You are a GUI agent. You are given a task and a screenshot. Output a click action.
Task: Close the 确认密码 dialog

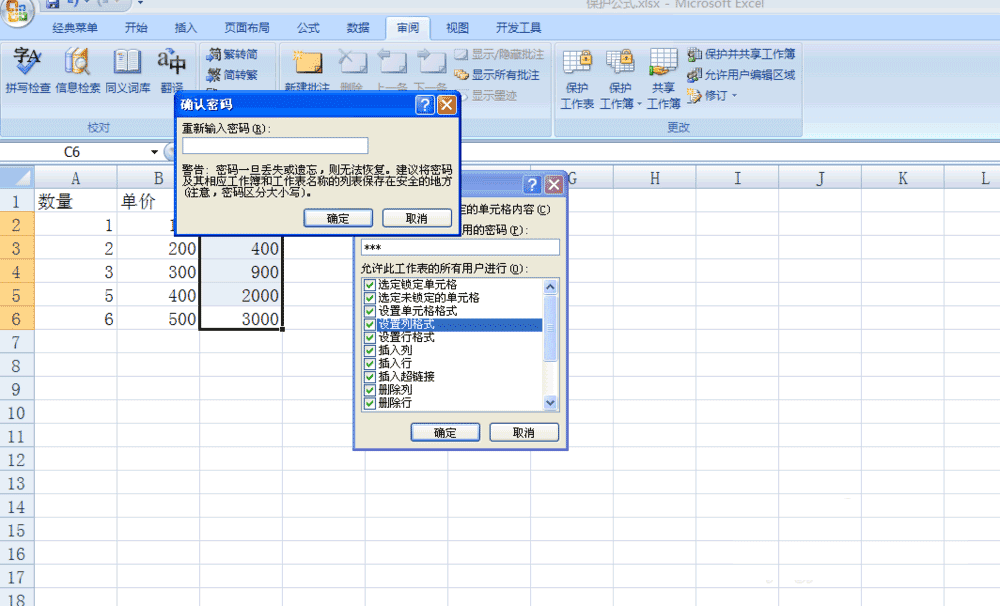[447, 105]
